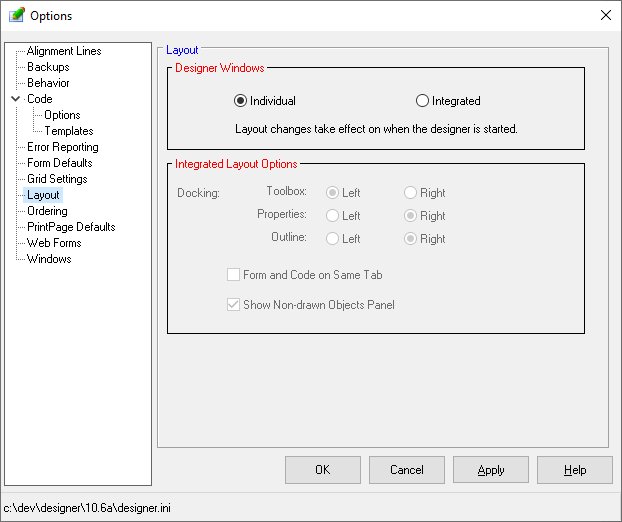622x522 pixels.
Task: Go to Error Reporting settings
Action: pyautogui.click(x=62, y=147)
